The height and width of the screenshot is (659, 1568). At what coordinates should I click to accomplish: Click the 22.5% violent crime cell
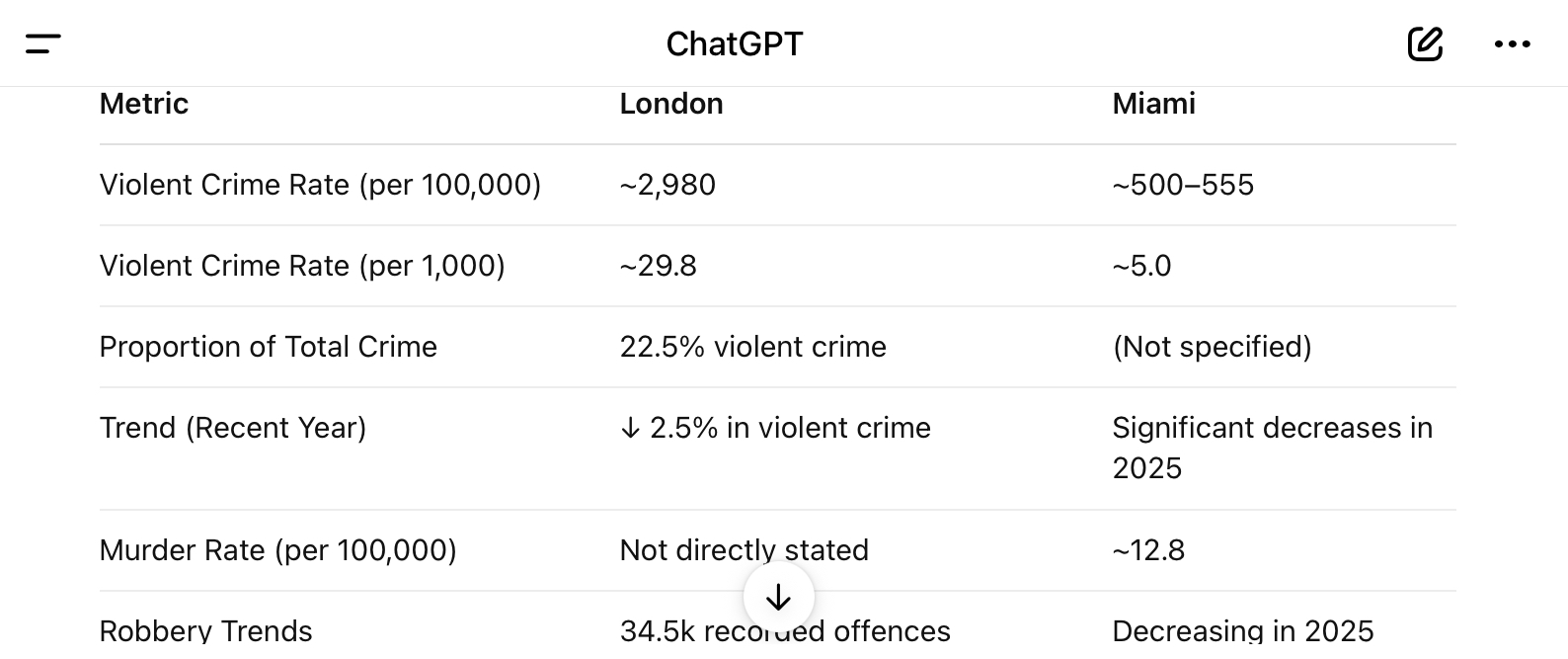pyautogui.click(x=753, y=347)
